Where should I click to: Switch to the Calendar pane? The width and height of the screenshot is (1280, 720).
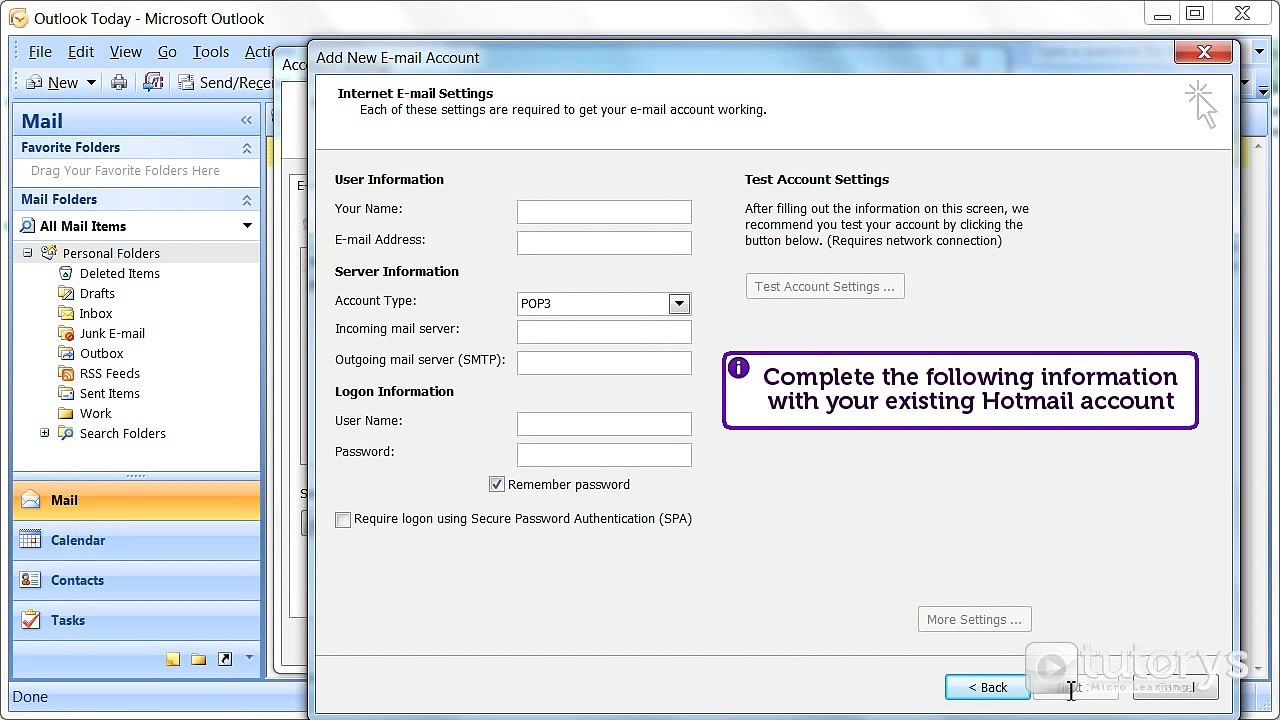click(136, 540)
